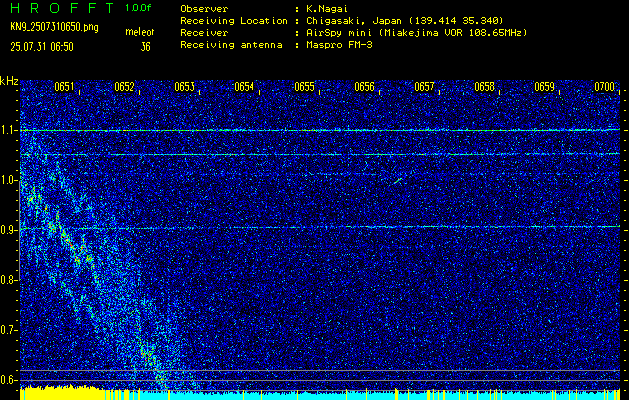Select the meteor count value 36
This screenshot has width=629, height=400.
point(145,47)
